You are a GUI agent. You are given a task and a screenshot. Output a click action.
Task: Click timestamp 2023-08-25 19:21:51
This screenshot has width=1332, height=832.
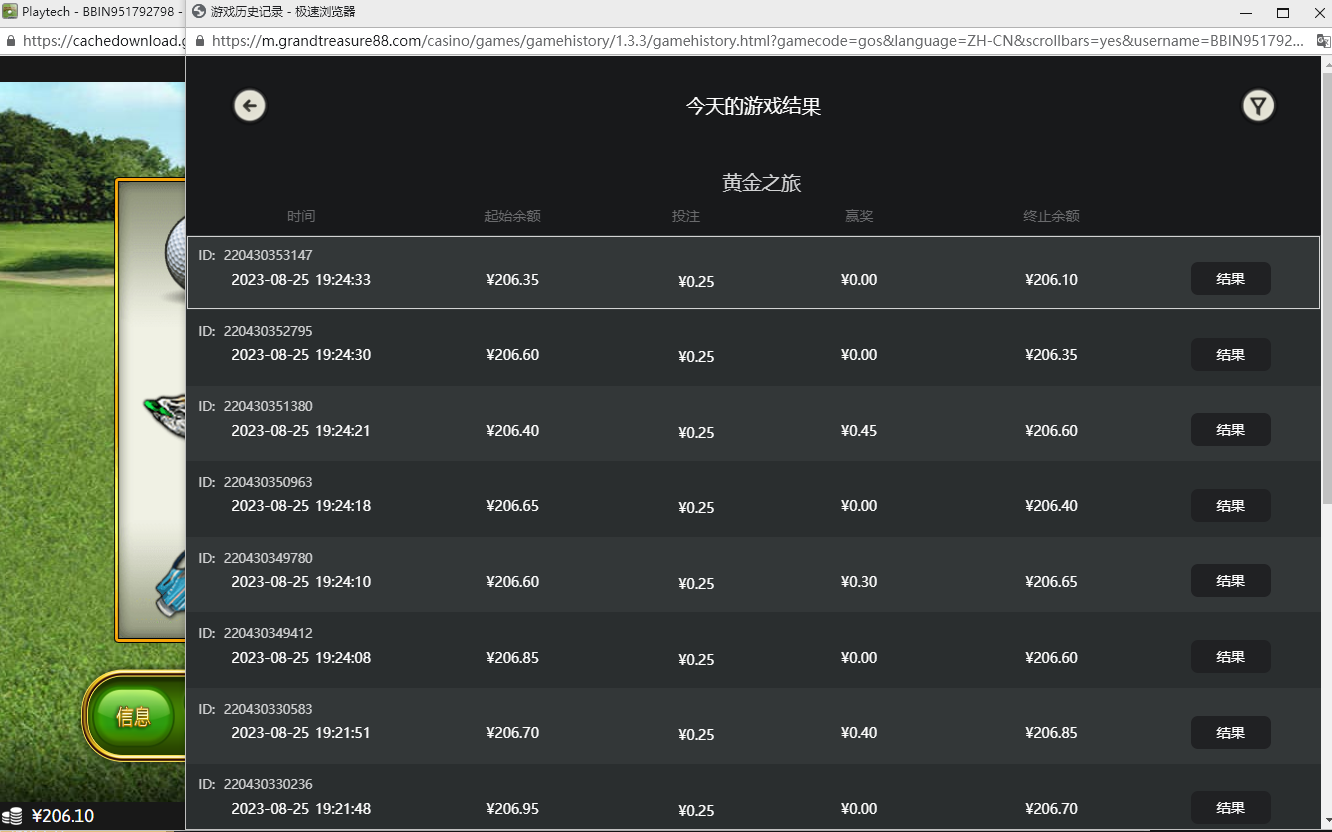(301, 733)
